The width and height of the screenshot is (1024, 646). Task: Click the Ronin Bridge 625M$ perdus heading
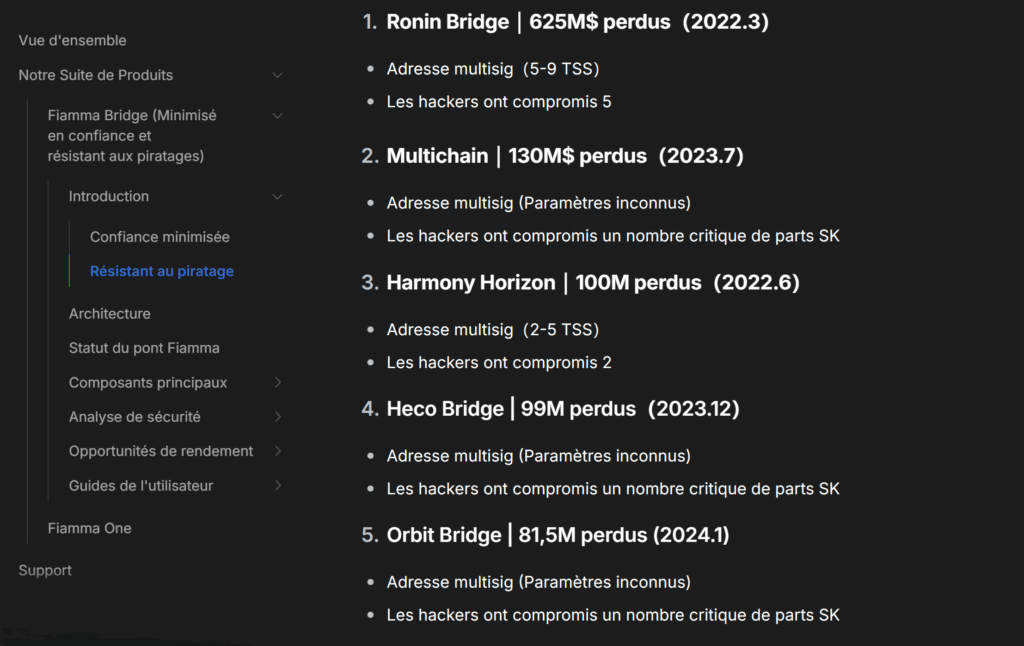577,22
